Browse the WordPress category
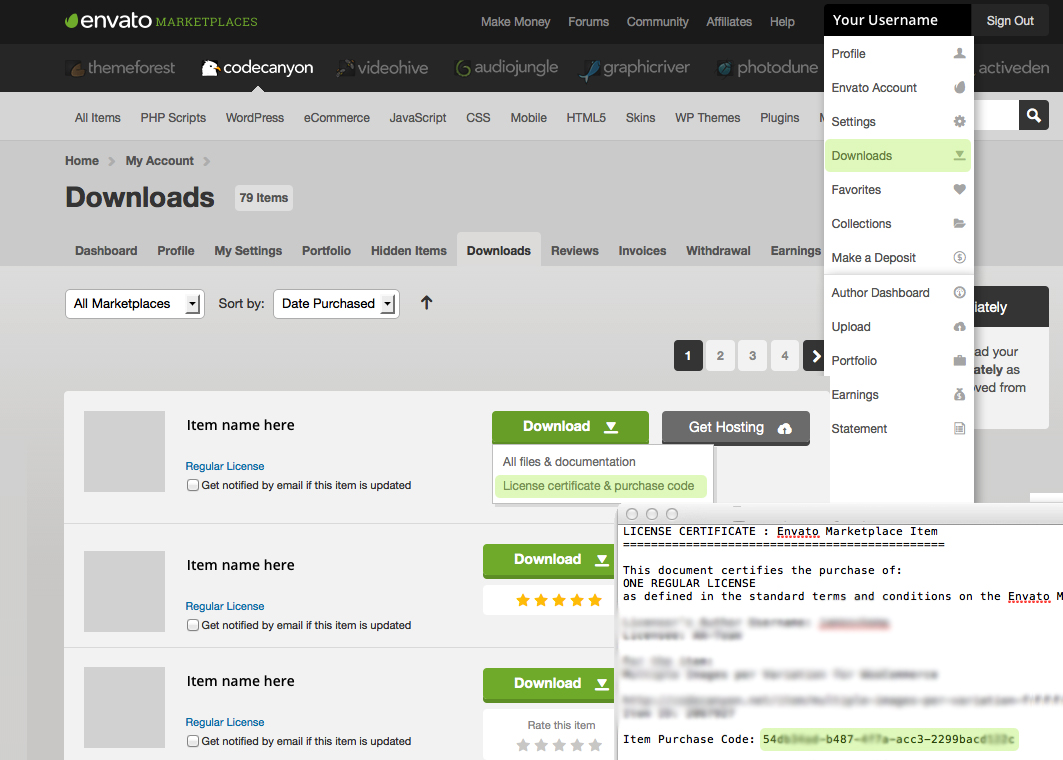 (x=255, y=117)
